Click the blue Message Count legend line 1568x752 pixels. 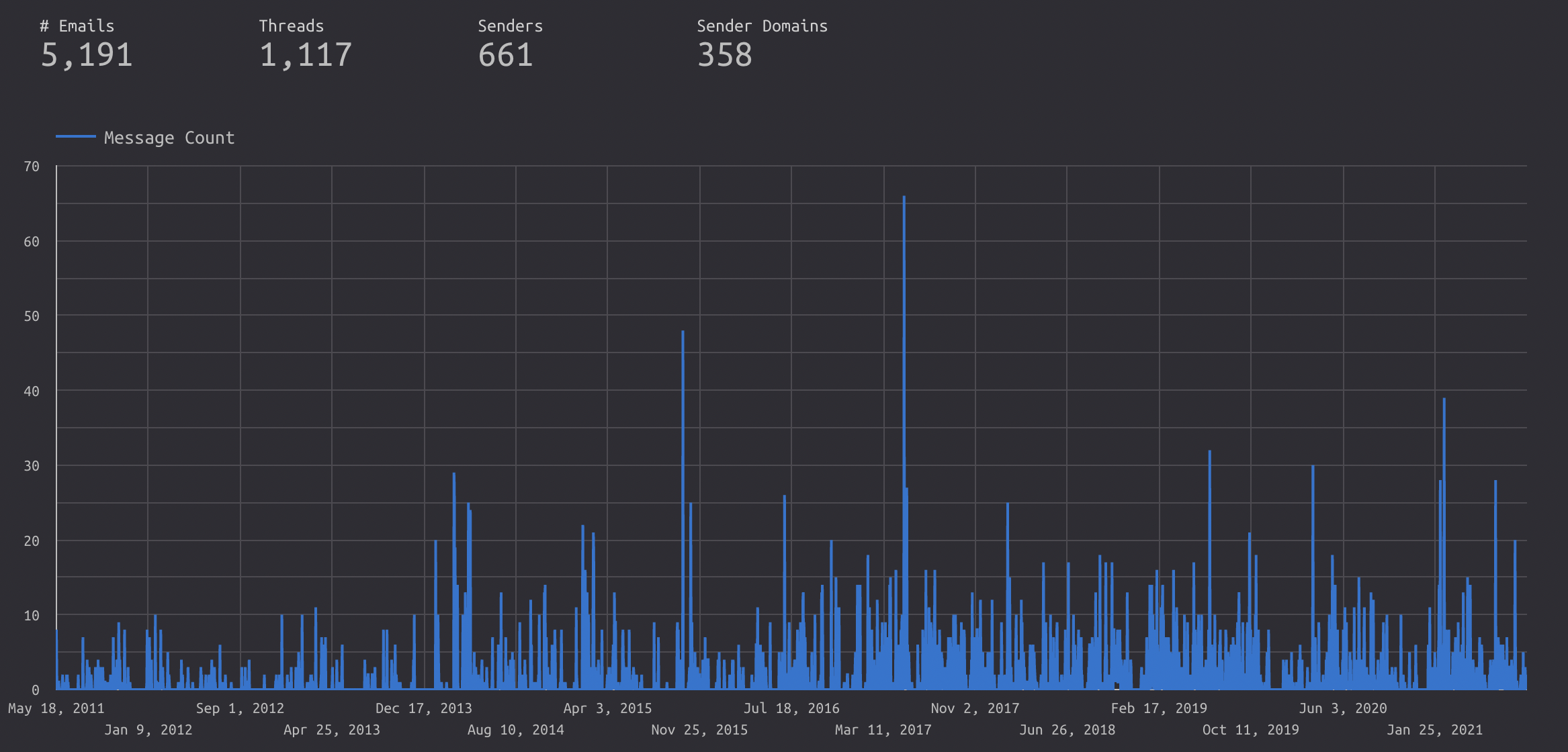click(x=75, y=137)
